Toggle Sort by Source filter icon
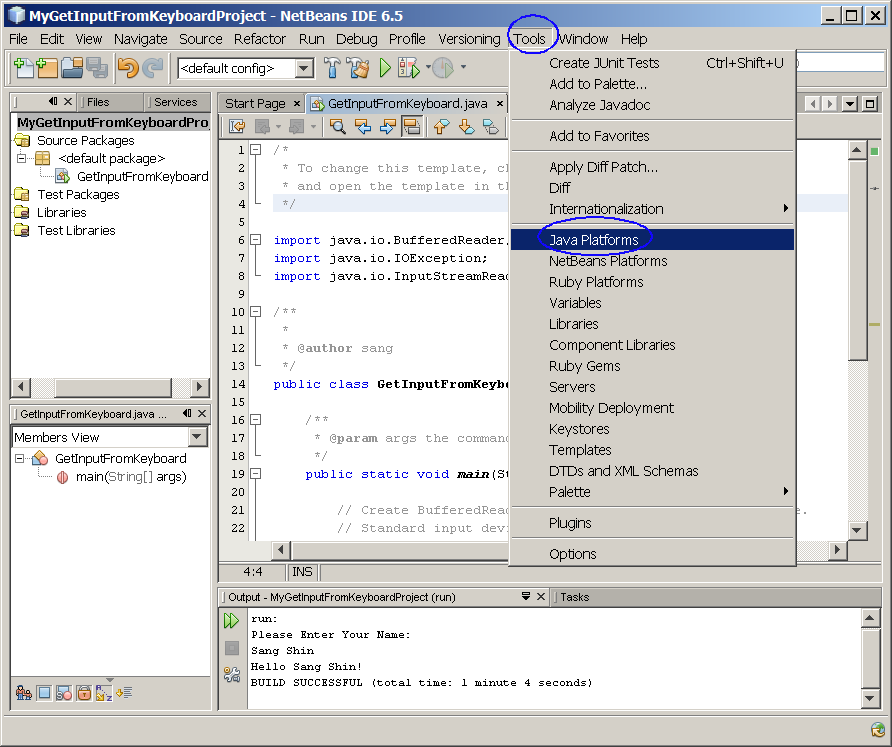The image size is (892, 747). (124, 693)
